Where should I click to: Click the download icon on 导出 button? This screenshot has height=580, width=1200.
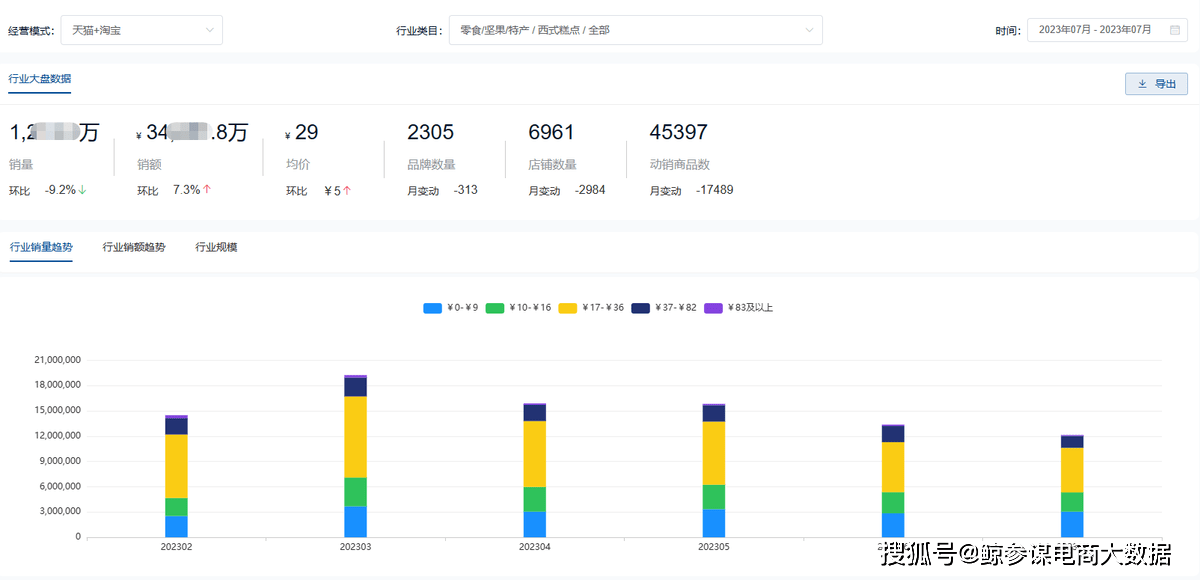1142,84
